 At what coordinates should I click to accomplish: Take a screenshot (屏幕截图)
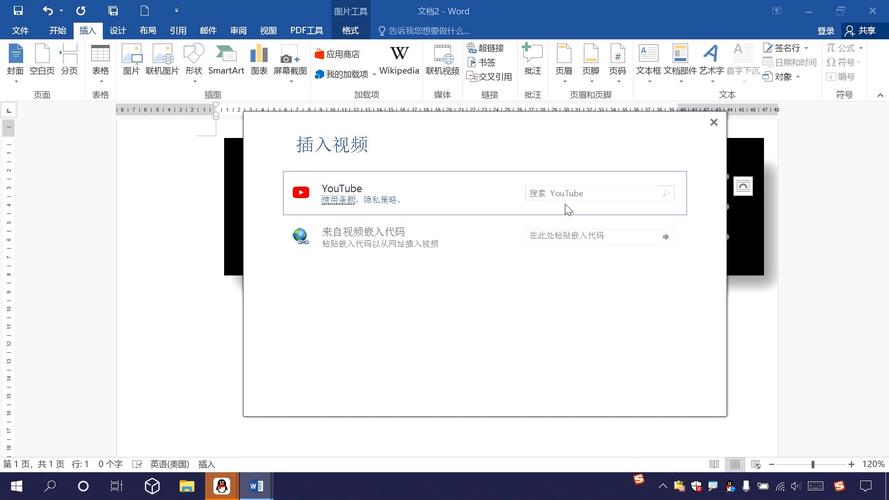click(x=290, y=61)
